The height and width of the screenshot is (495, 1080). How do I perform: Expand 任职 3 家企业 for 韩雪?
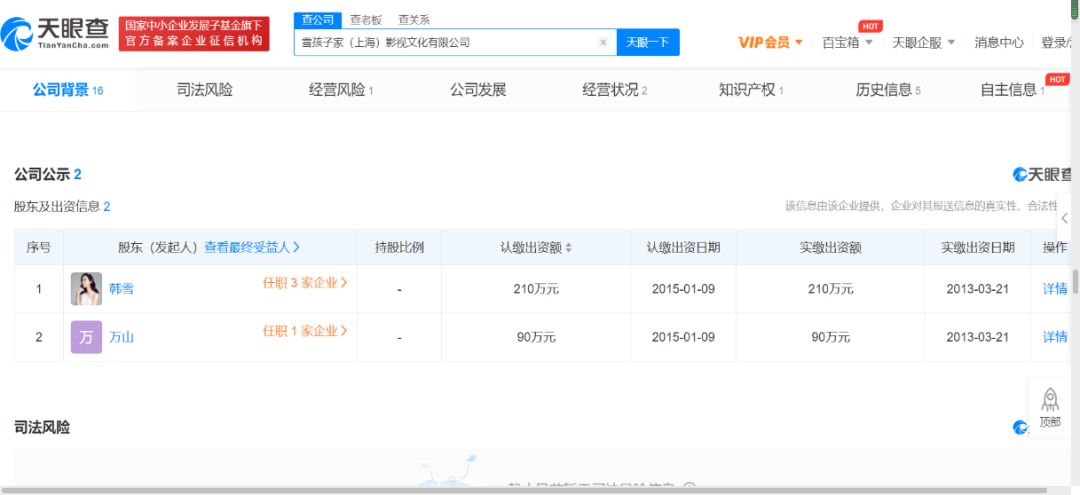coord(305,282)
